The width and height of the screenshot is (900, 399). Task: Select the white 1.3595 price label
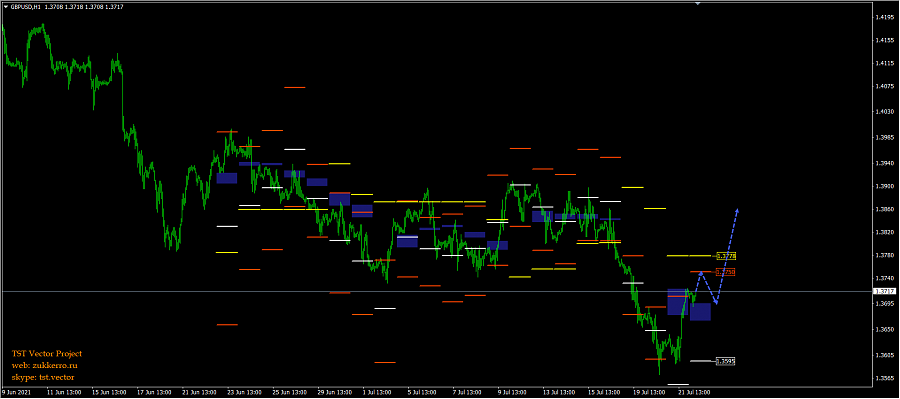click(x=727, y=362)
